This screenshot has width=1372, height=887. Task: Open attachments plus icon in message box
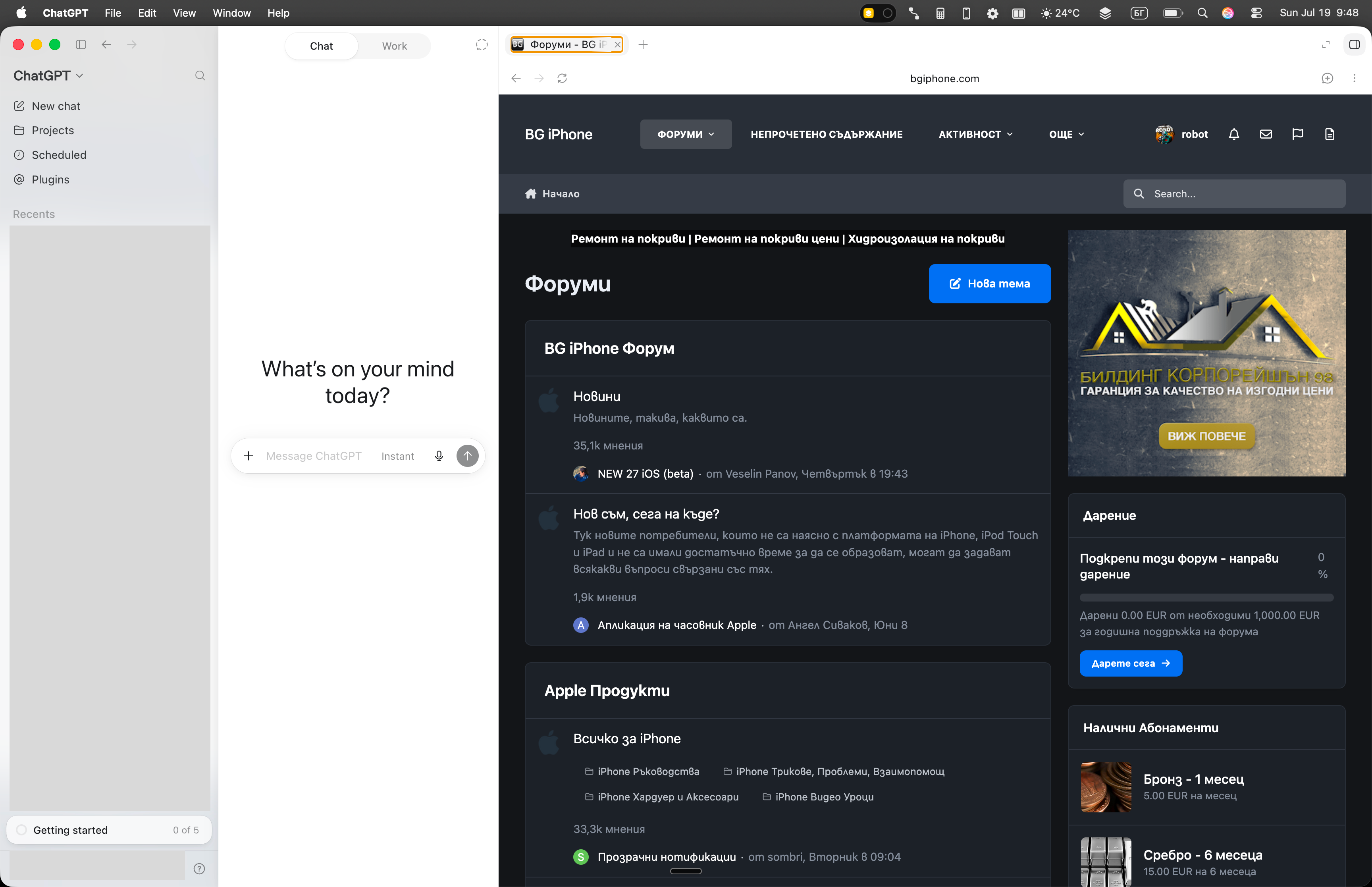(x=248, y=456)
